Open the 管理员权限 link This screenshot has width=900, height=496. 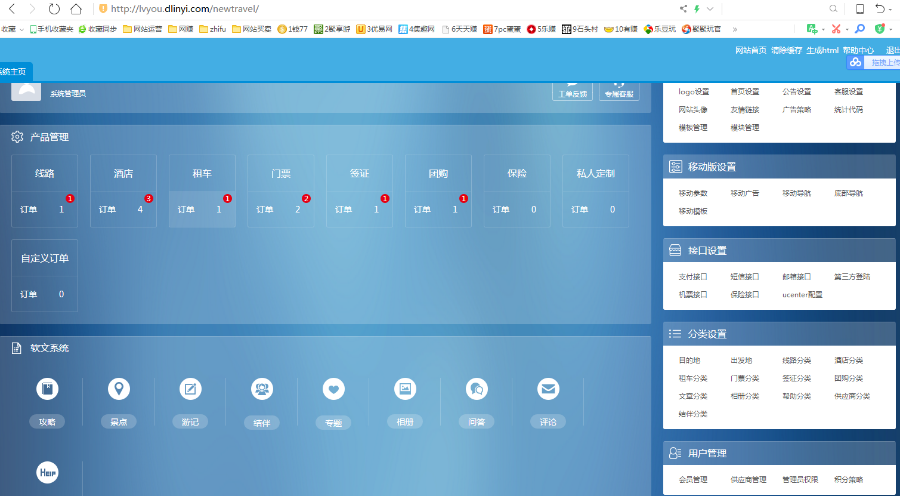(800, 479)
